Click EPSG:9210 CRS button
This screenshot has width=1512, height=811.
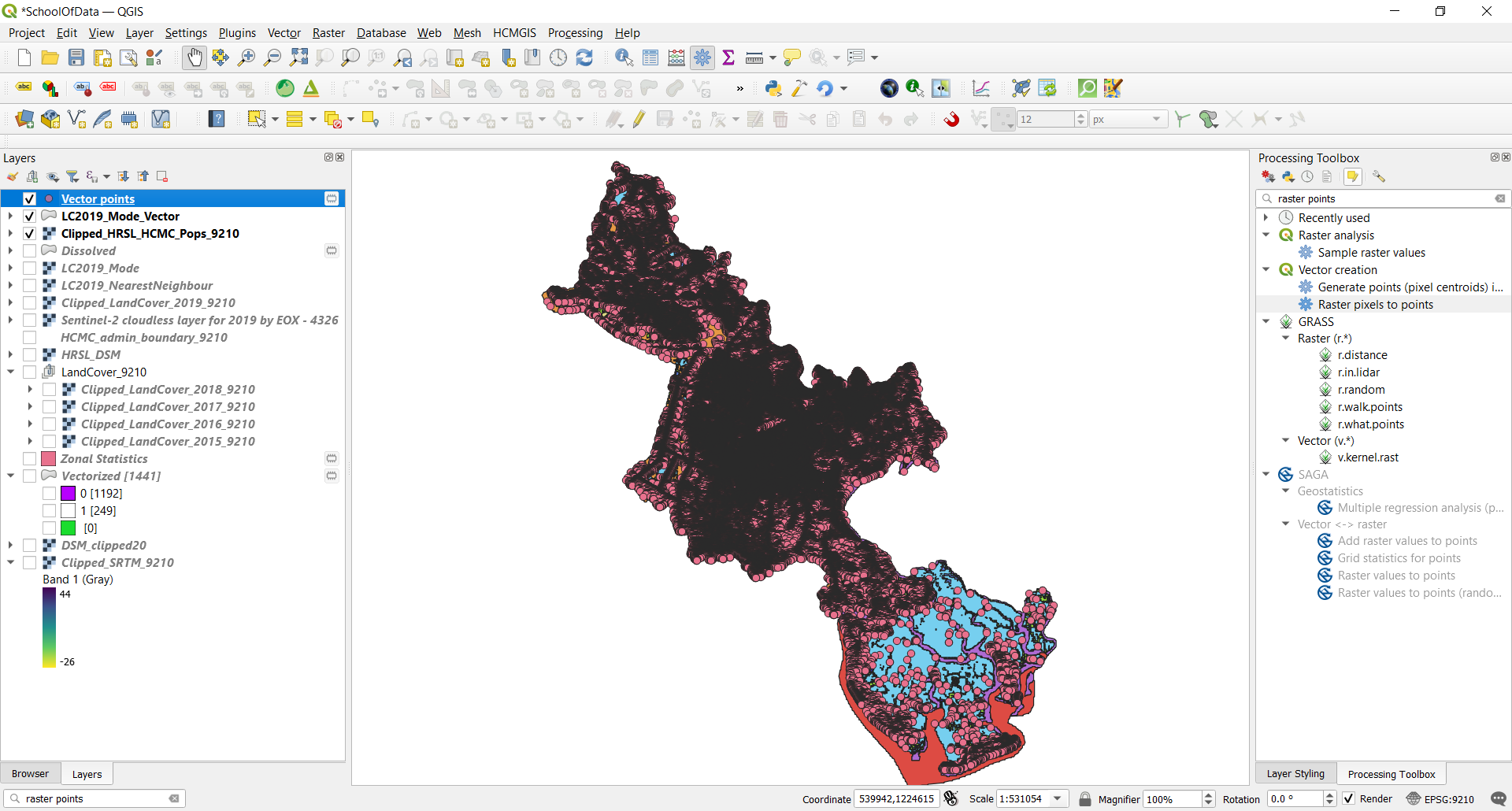1440,799
